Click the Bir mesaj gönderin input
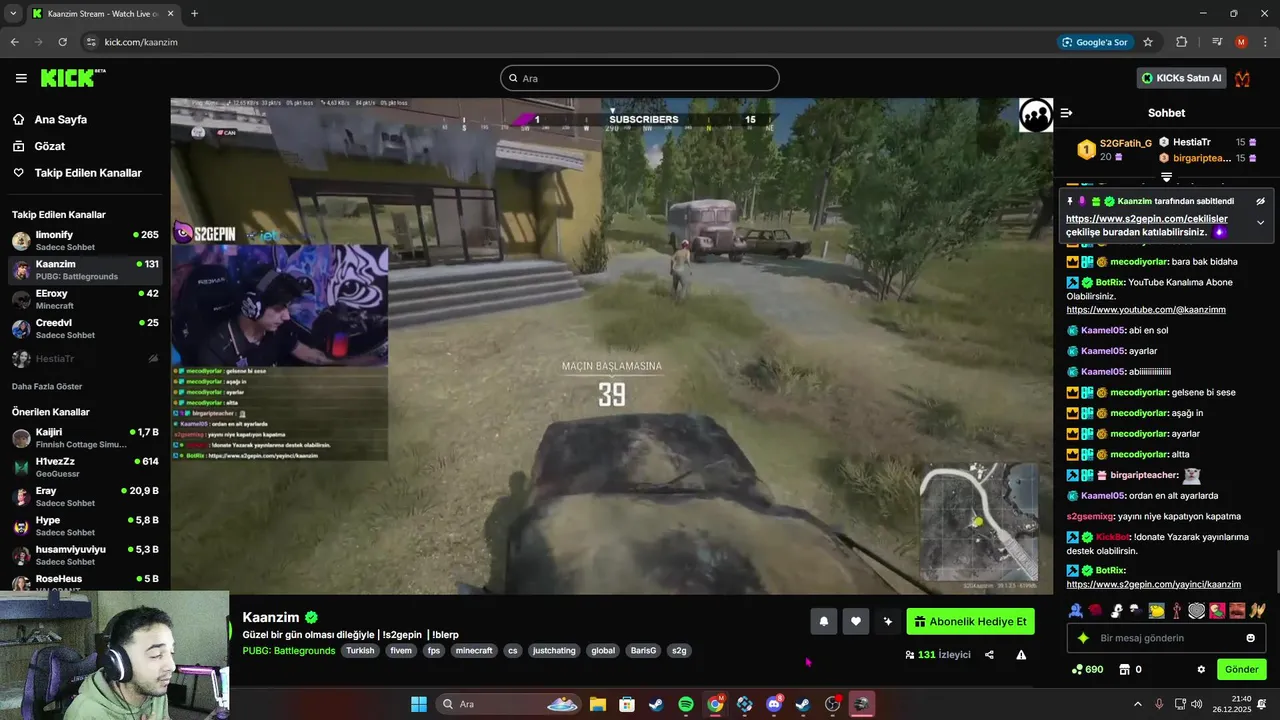 (x=1166, y=638)
